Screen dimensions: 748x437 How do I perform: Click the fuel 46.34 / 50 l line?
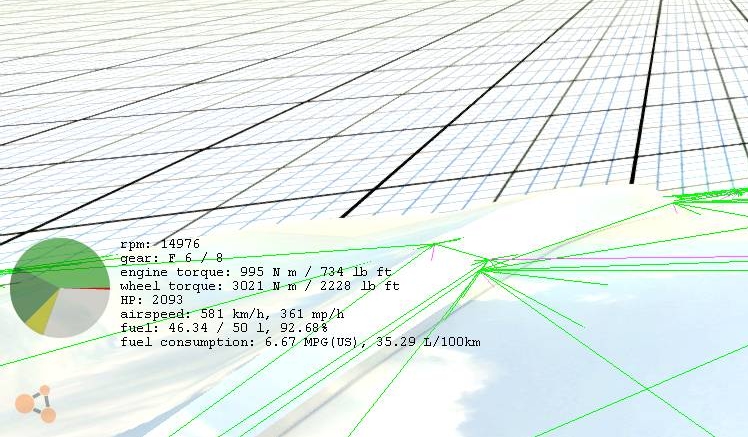[224, 328]
